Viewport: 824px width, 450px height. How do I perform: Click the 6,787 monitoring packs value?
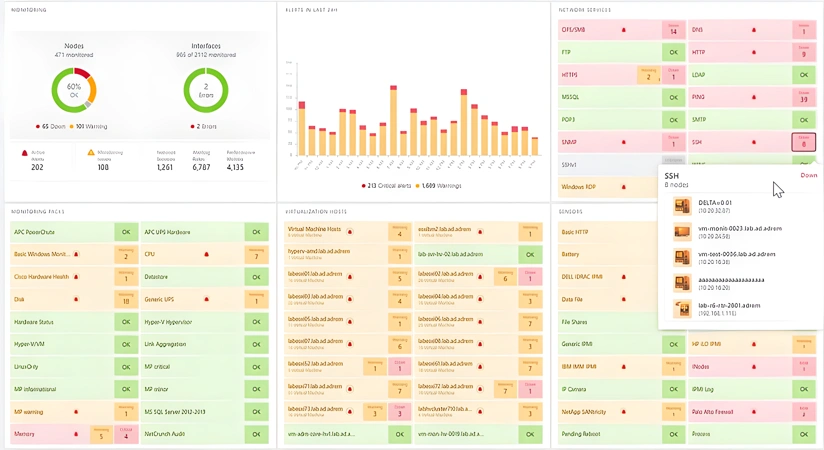pyautogui.click(x=201, y=167)
